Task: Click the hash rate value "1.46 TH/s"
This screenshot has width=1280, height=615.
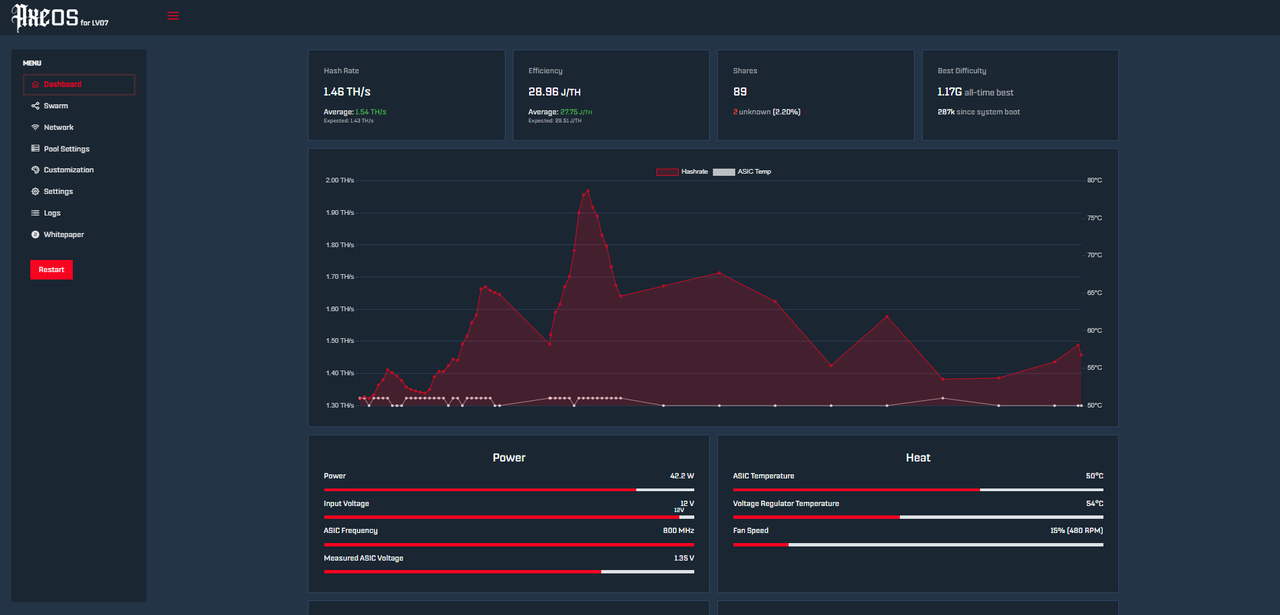Action: (x=346, y=92)
